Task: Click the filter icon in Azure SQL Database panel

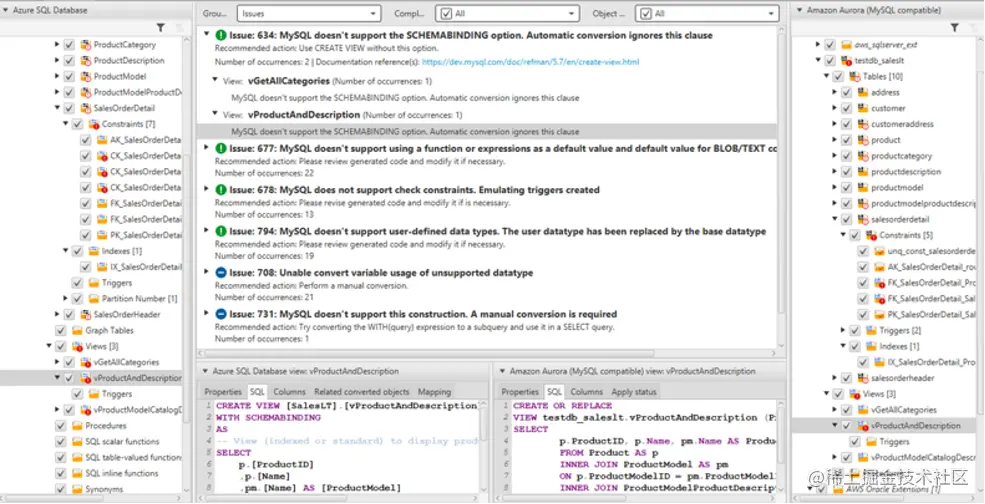Action: [160, 28]
